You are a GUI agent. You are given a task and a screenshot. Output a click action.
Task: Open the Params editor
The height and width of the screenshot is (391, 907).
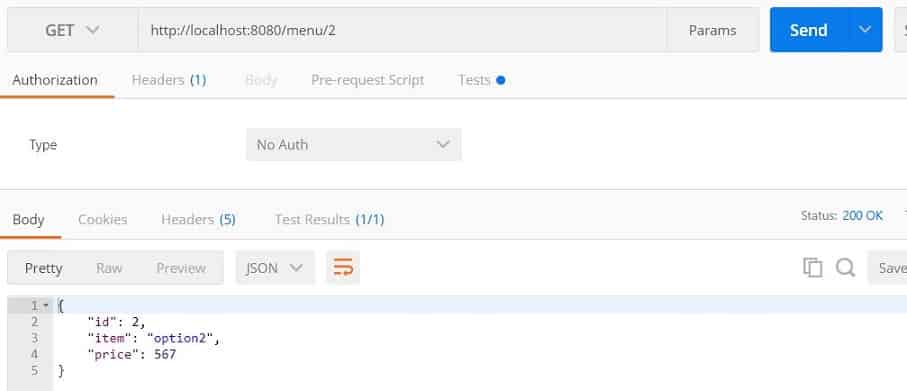(712, 30)
